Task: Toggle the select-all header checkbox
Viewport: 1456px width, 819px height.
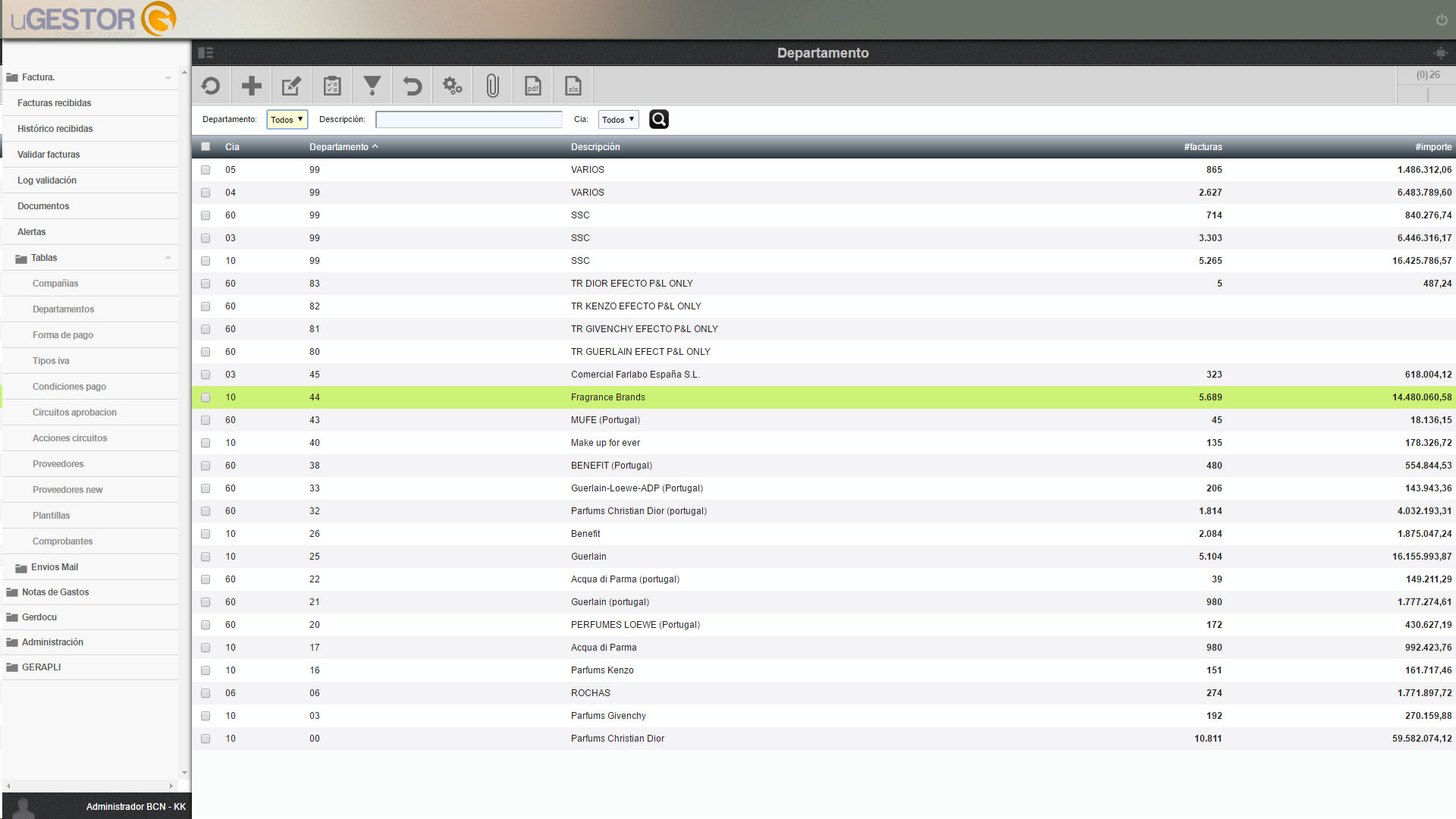Action: coord(206,147)
